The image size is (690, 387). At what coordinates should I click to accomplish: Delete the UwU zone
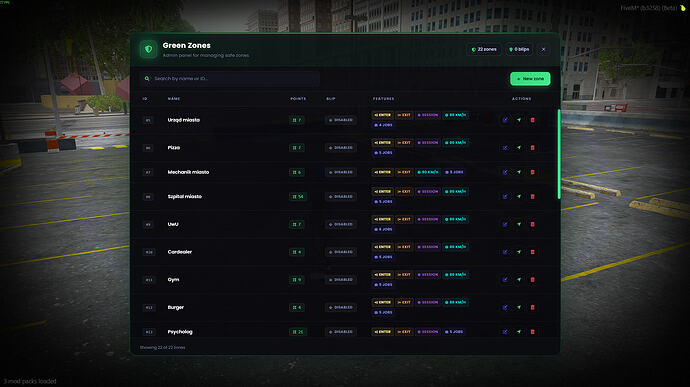point(532,224)
